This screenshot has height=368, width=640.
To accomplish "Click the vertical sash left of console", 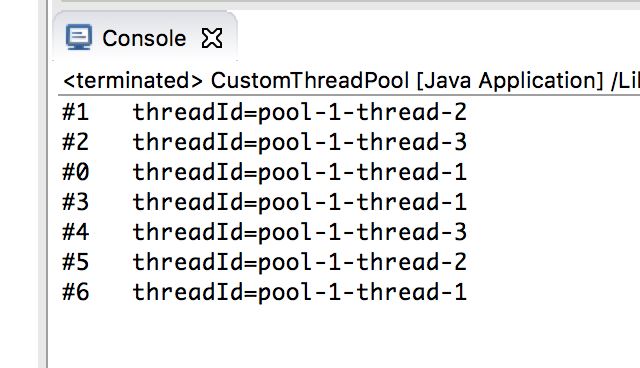I will pos(43,184).
